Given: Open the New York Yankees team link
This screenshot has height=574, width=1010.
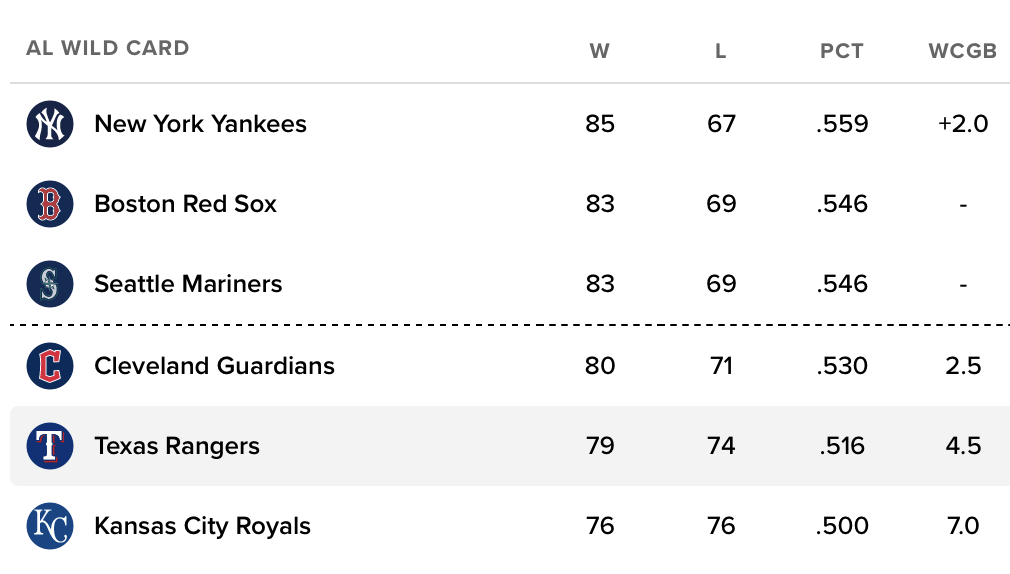Looking at the screenshot, I should click(x=200, y=124).
